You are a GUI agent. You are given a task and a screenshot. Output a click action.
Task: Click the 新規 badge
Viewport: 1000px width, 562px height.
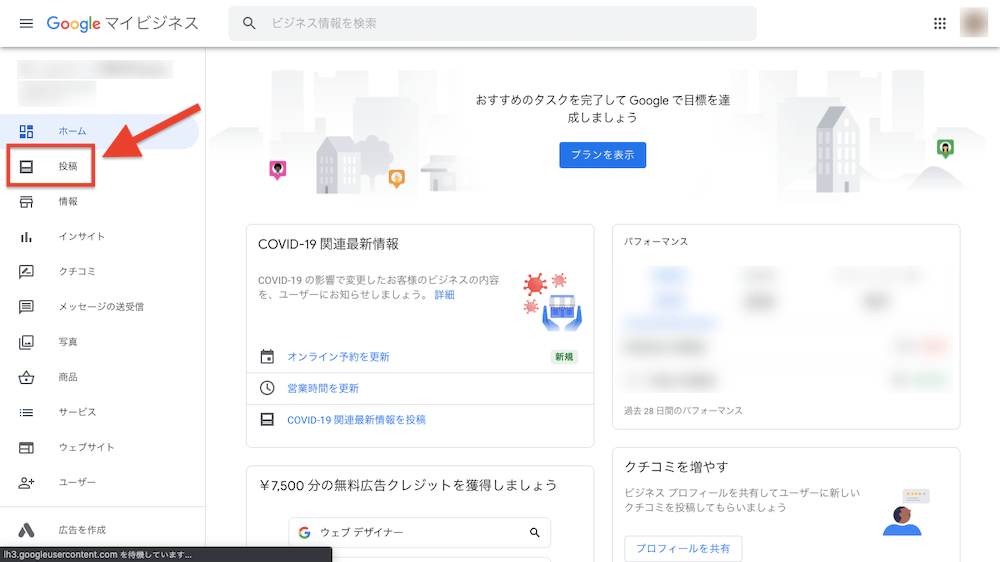click(564, 357)
